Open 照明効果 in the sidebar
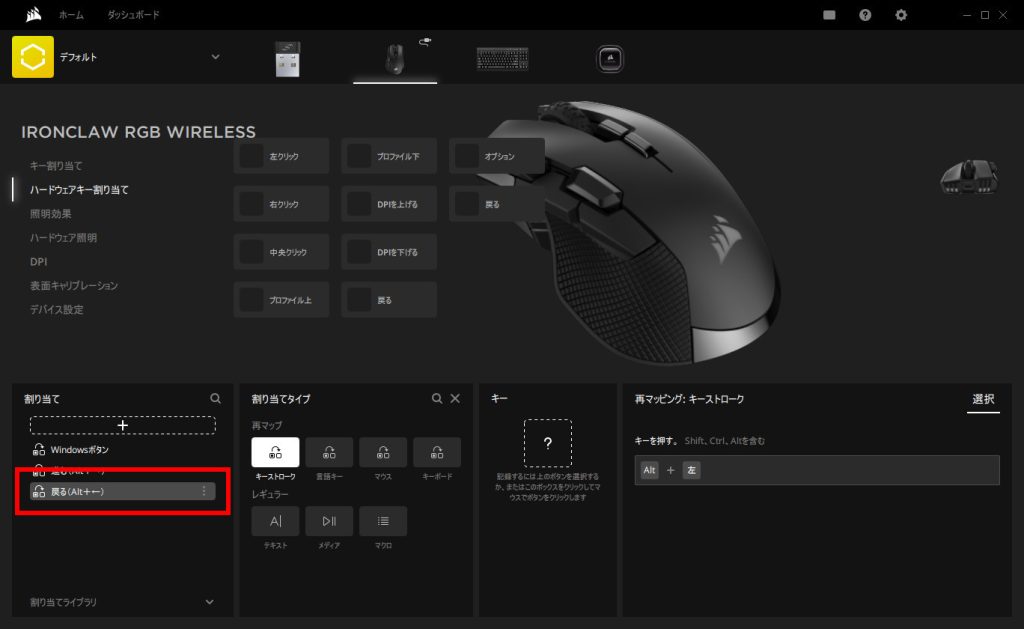Viewport: 1024px width, 629px height. point(50,214)
